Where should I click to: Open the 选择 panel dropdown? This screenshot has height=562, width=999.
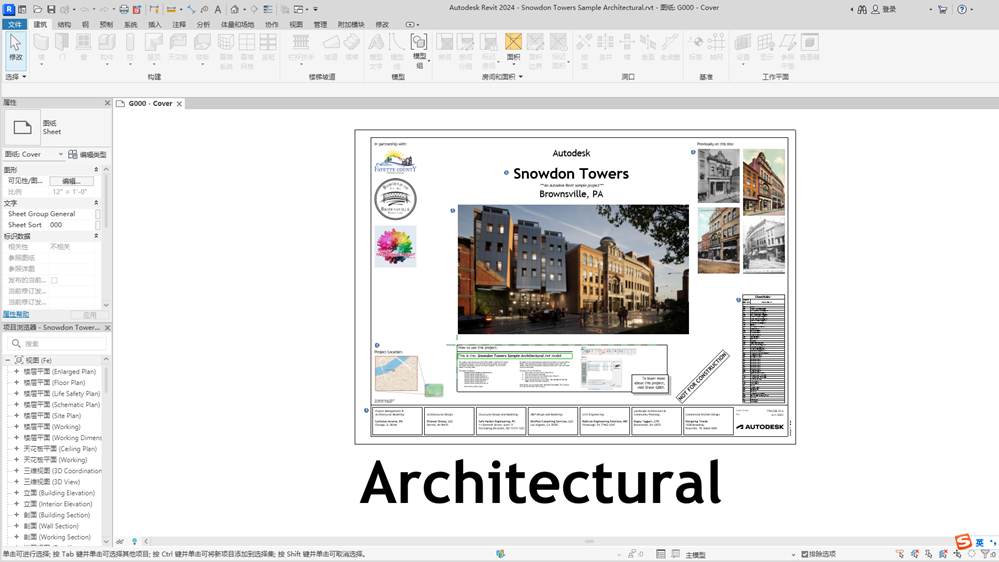16,76
